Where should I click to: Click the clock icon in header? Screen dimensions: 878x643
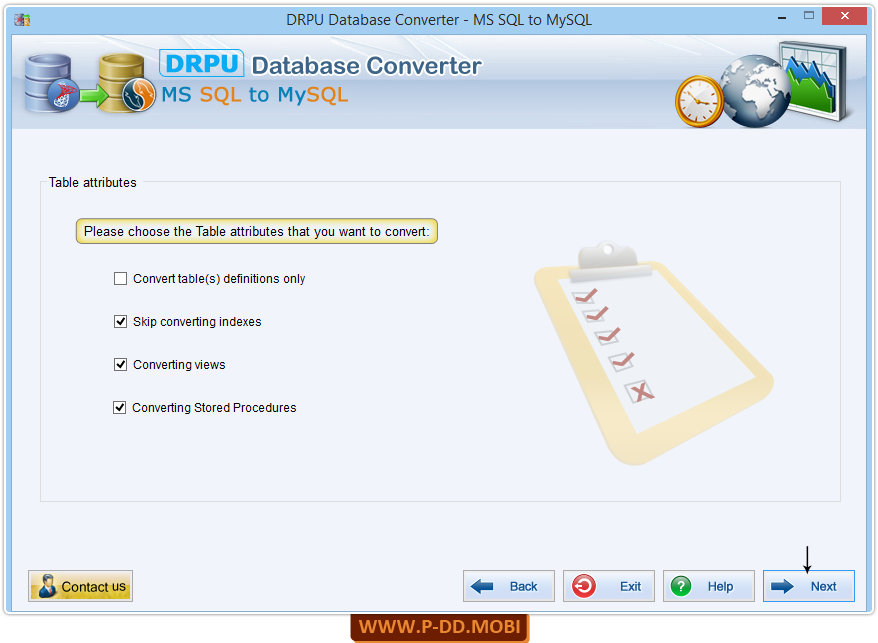pos(699,101)
